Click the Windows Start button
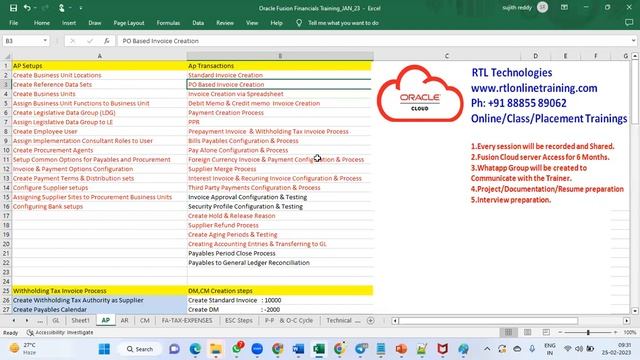The height and width of the screenshot is (360, 640). 104,349
